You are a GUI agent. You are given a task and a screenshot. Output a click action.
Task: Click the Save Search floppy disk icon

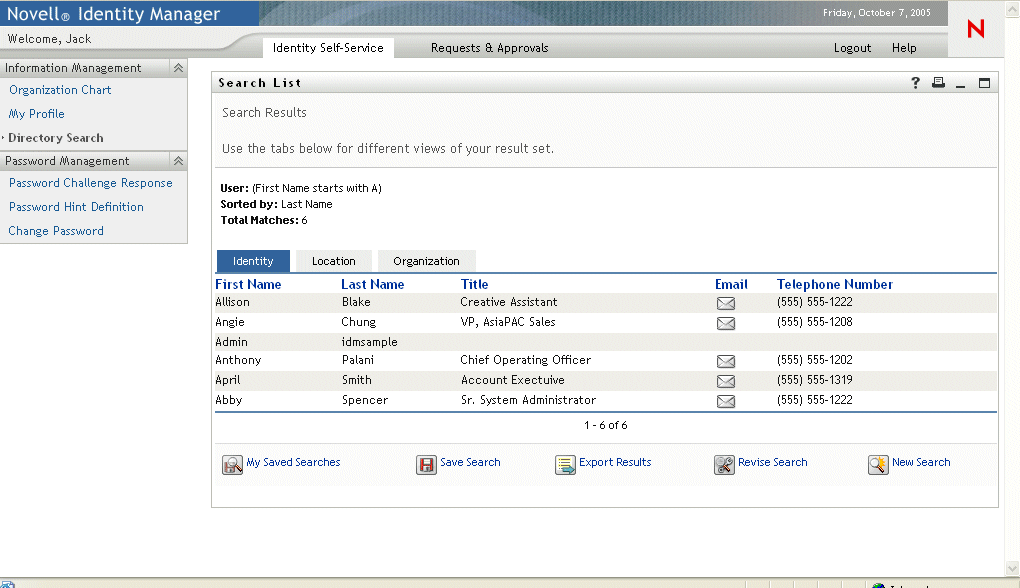(x=426, y=464)
